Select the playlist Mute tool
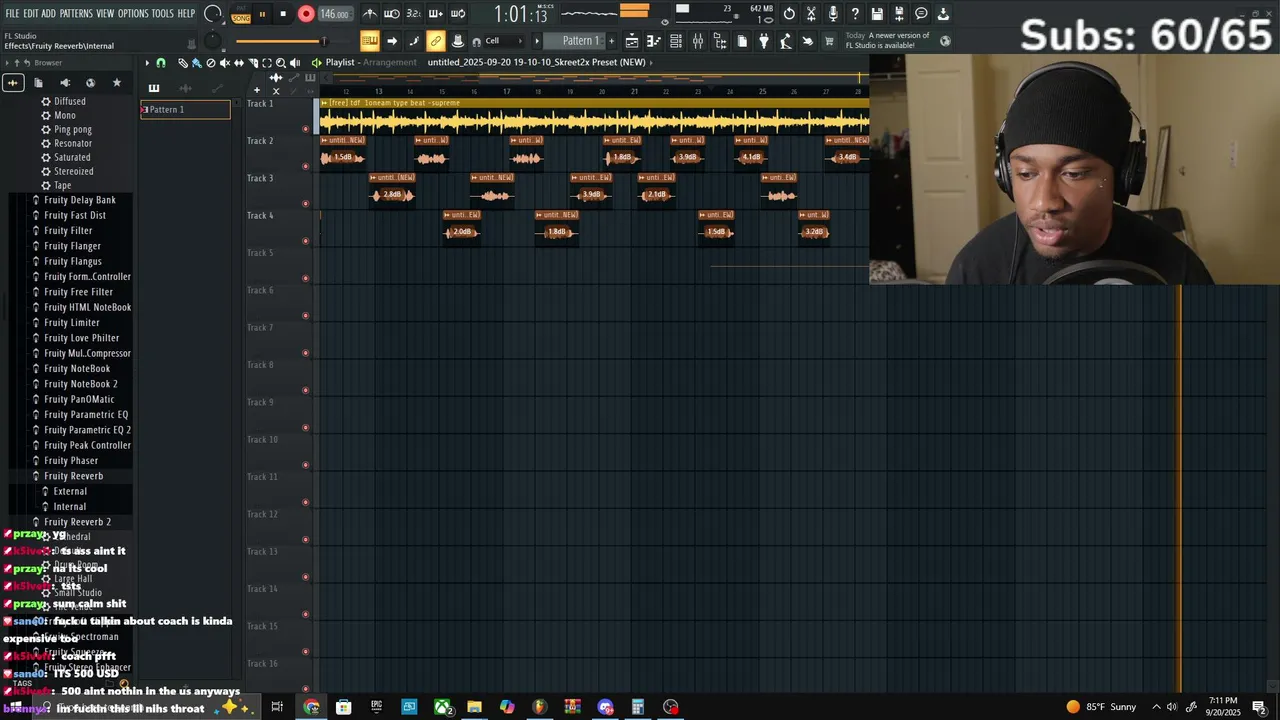This screenshot has width=1280, height=720. click(x=225, y=63)
